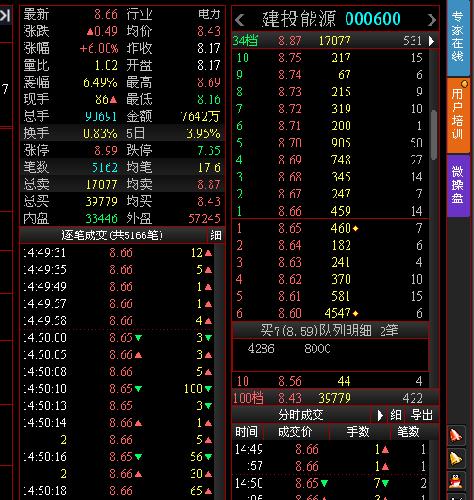Click the 金额 label in quote panel
This screenshot has width=474, height=500.
[x=139, y=117]
